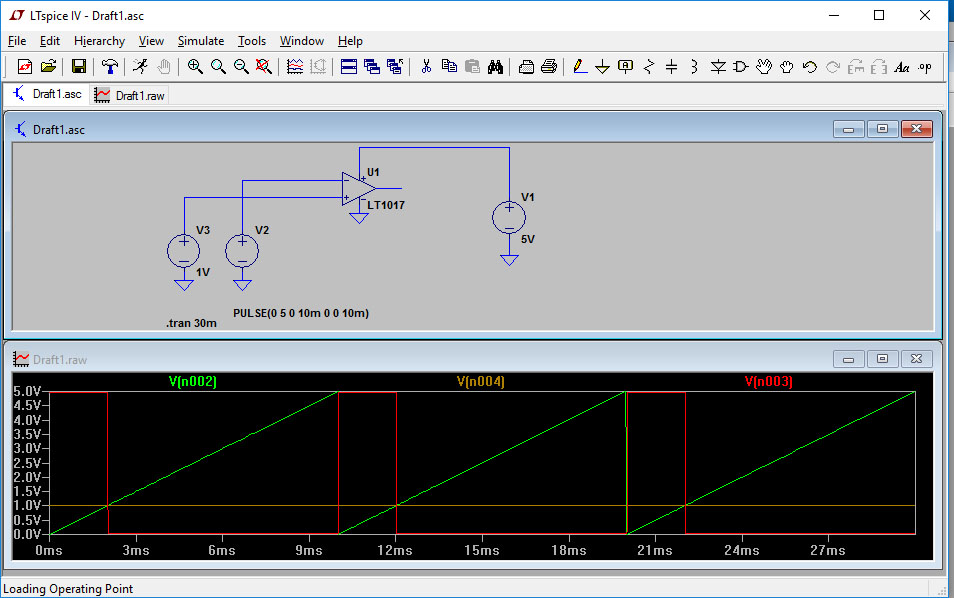
Task: Switch to the Draft1.raw tab
Action: pyautogui.click(x=130, y=96)
